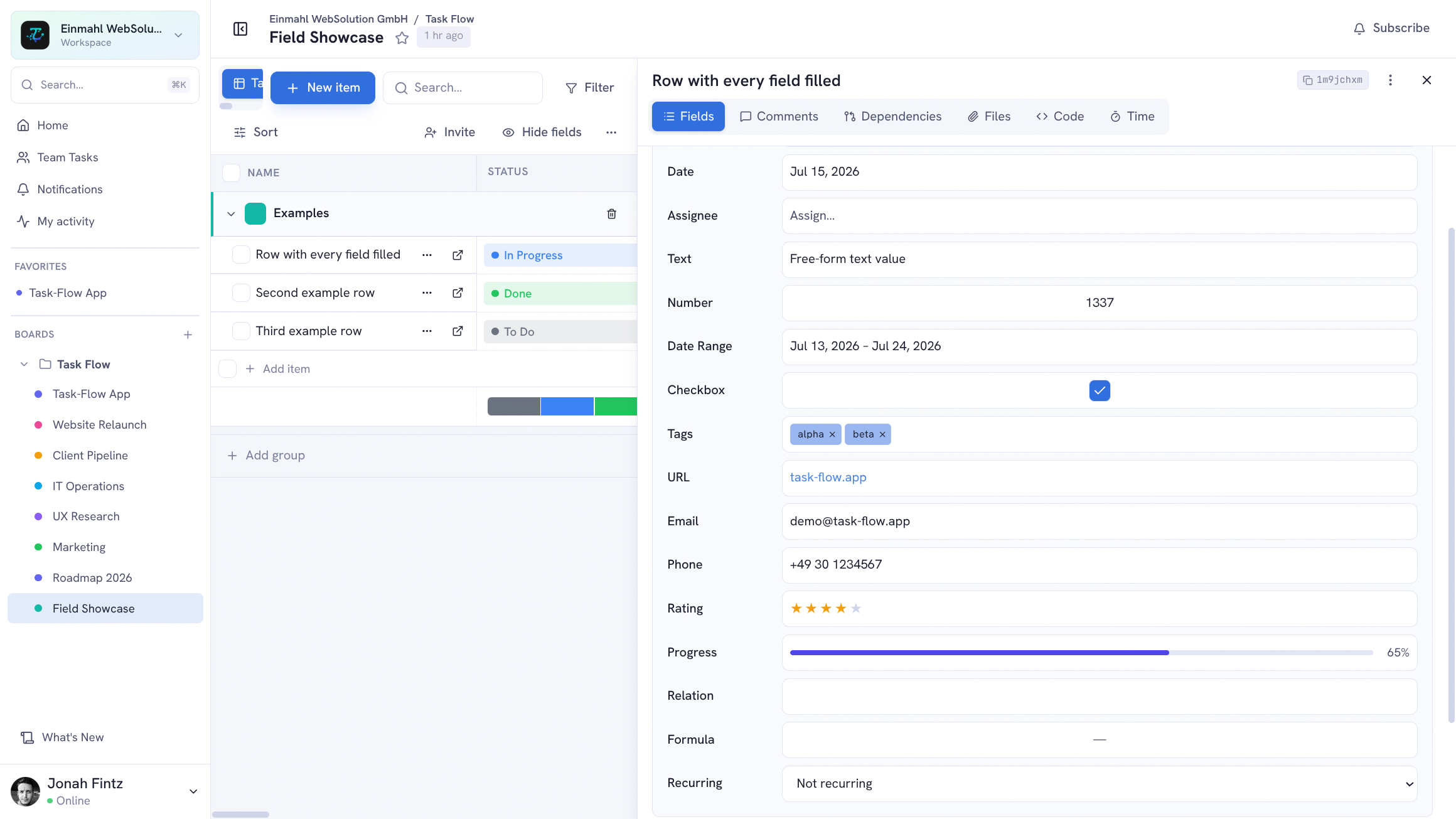Collapse the sidebar panel icon

240,29
